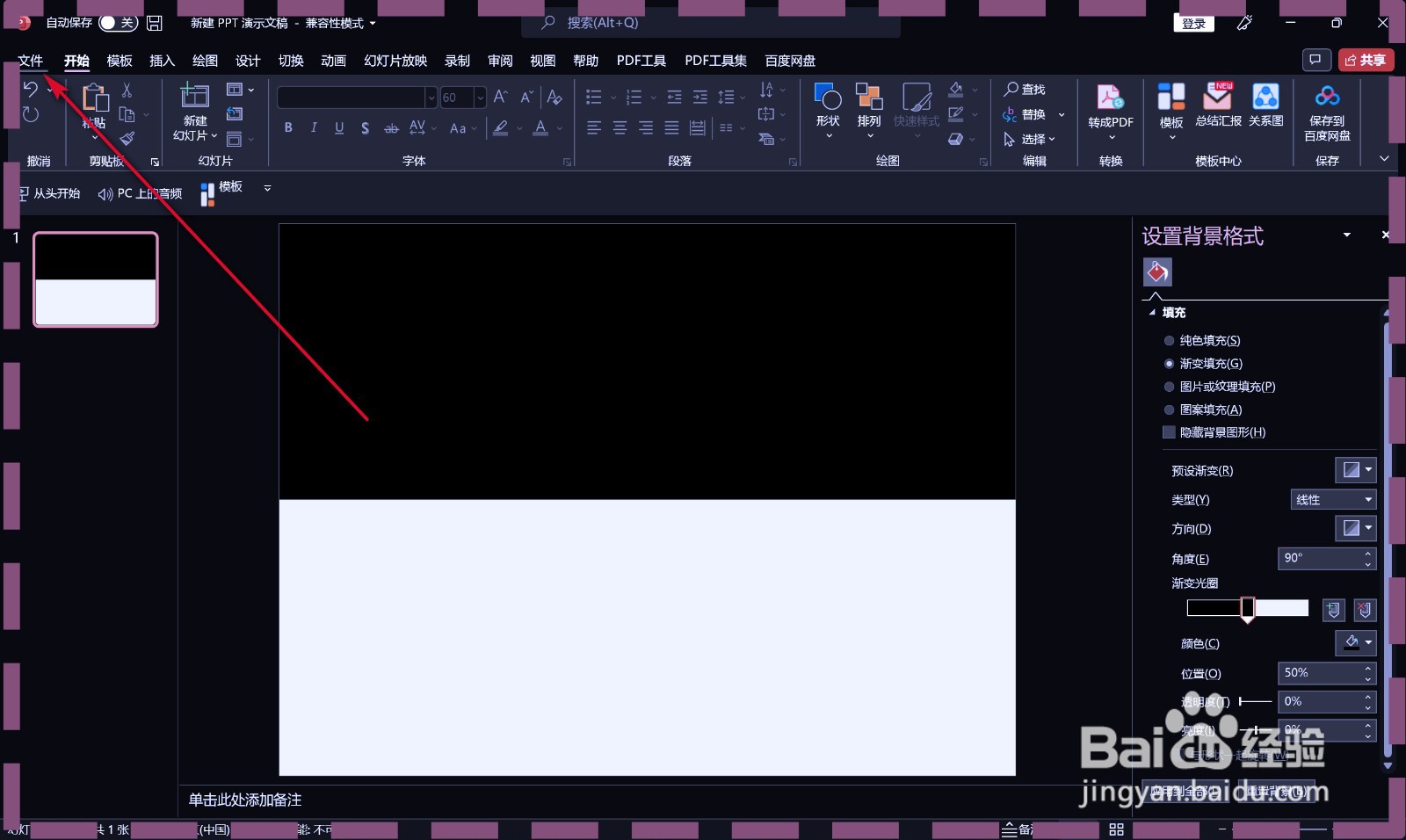The width and height of the screenshot is (1406, 840).
Task: Collapse the ribbon chevron
Action: [x=1384, y=159]
